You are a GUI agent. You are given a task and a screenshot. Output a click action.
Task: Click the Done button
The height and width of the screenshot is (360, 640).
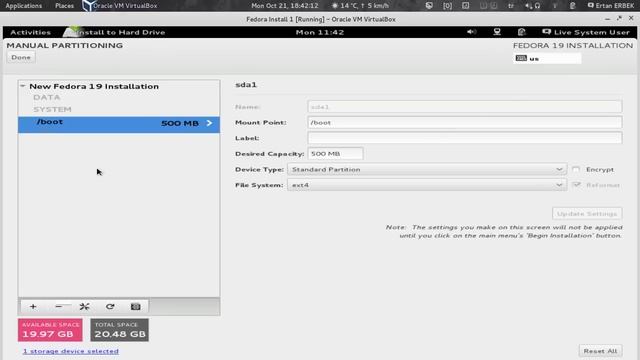[x=21, y=58]
